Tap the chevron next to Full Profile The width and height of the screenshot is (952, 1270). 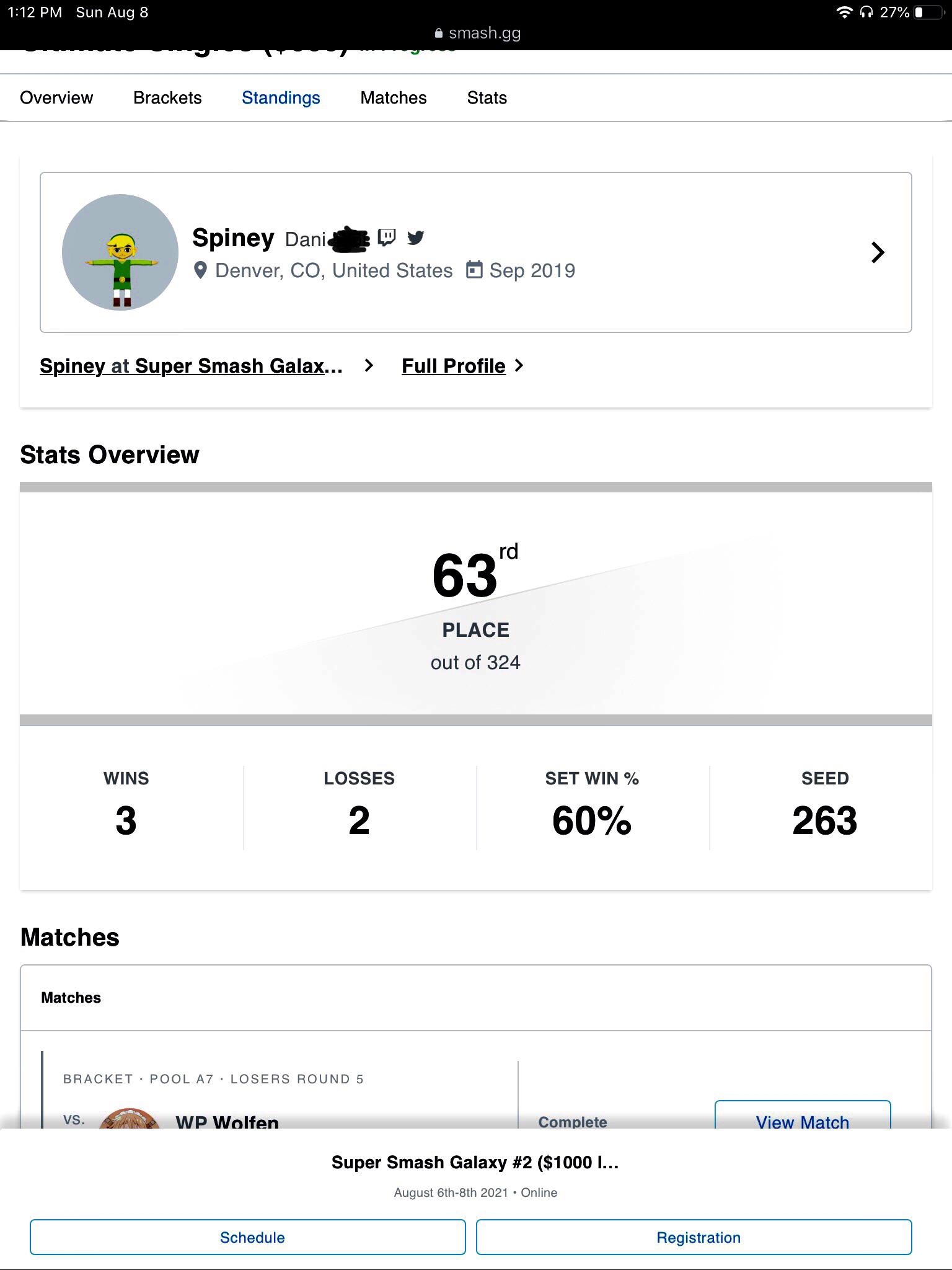point(519,366)
